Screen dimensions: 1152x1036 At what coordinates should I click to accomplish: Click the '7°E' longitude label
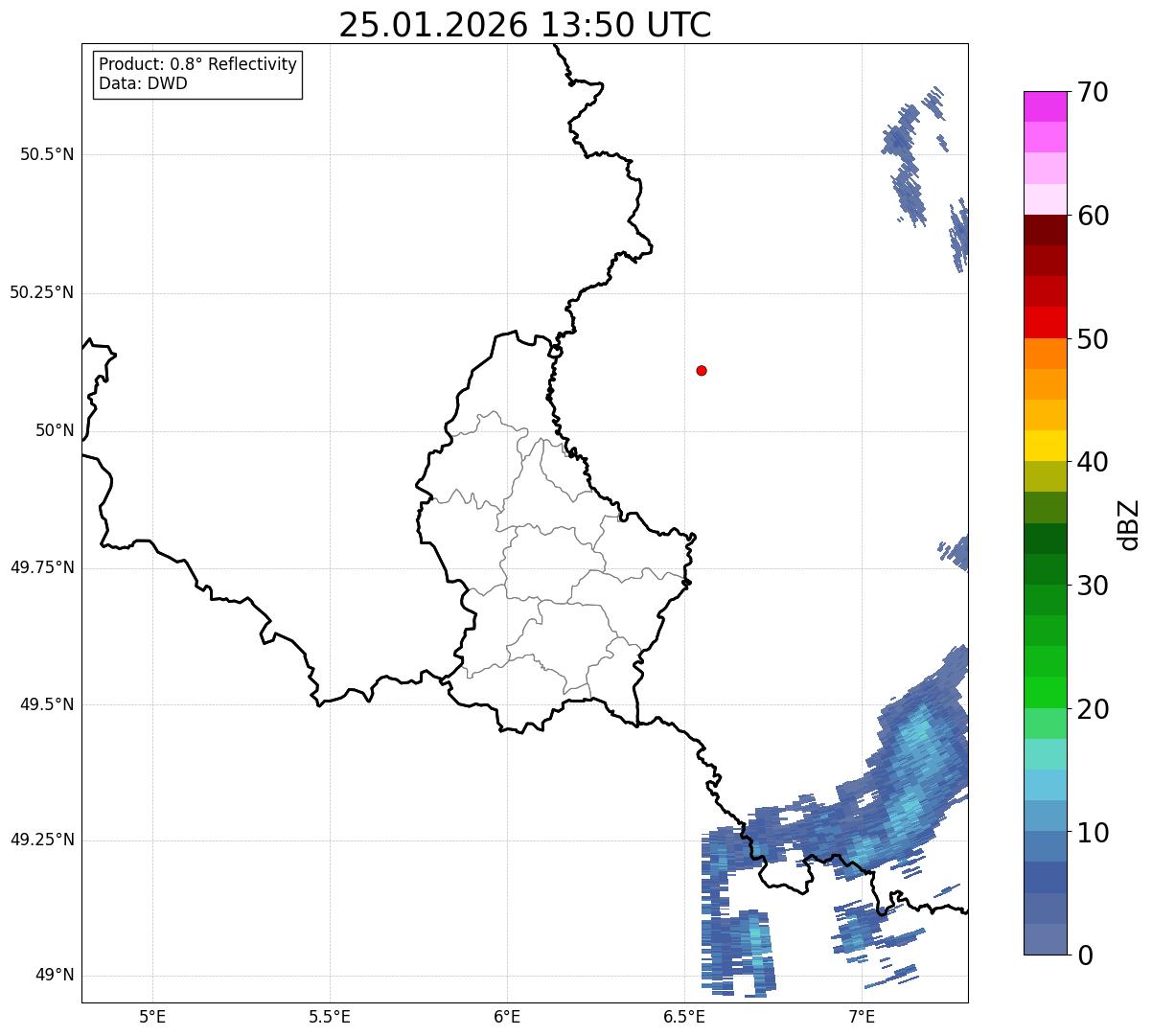pos(862,1016)
